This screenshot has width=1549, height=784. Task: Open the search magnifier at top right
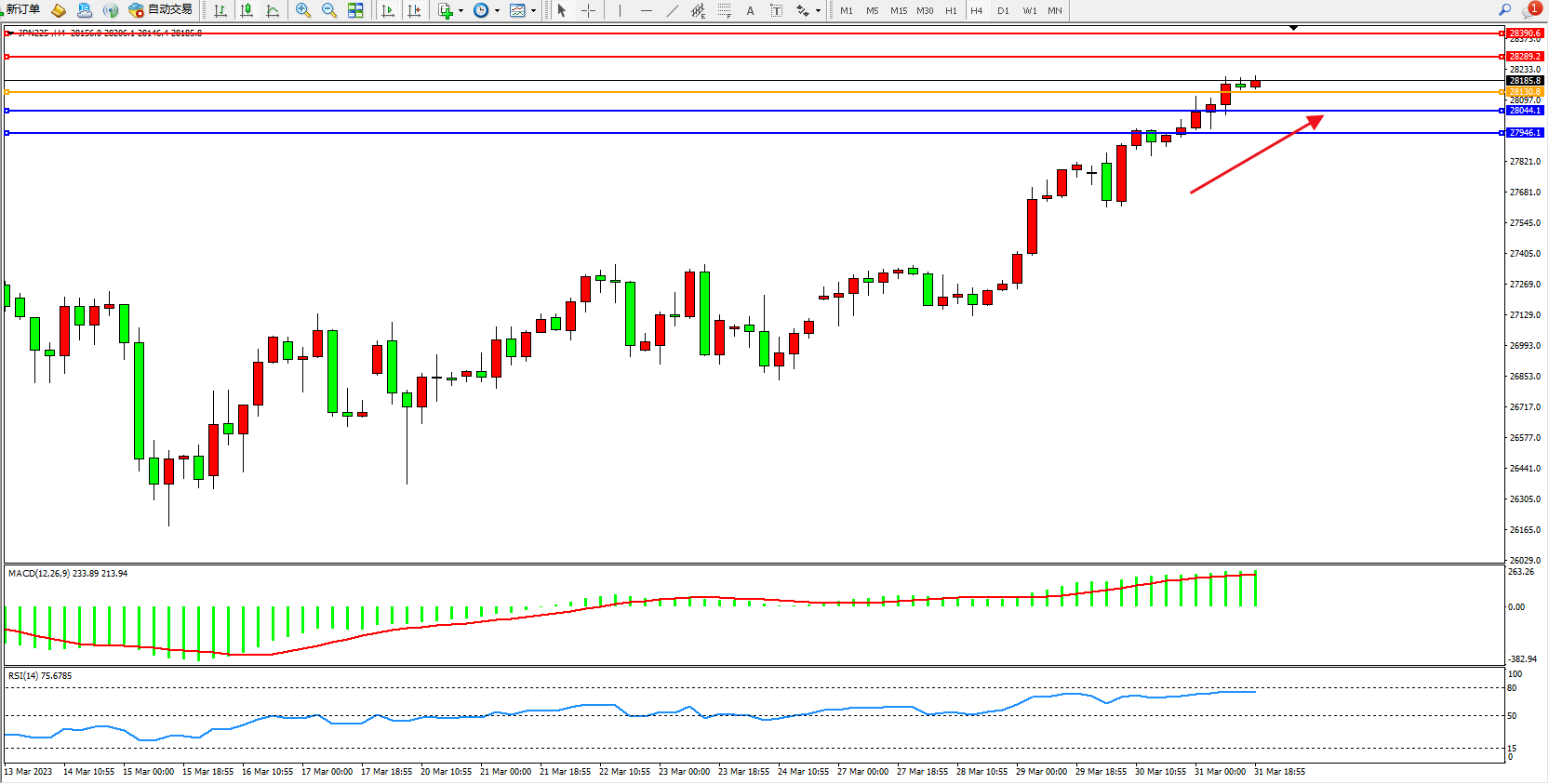tap(1504, 10)
